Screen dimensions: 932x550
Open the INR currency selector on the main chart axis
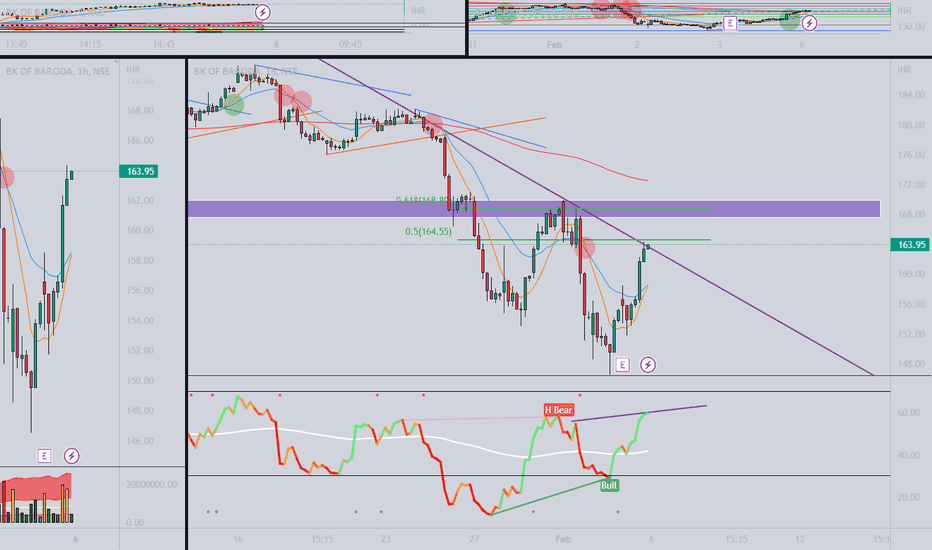click(904, 70)
